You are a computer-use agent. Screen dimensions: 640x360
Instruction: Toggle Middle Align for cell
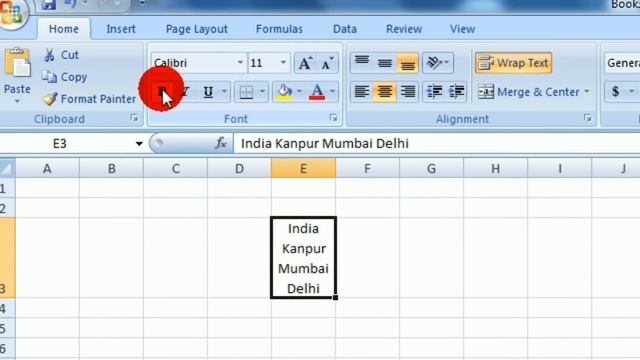[384, 63]
